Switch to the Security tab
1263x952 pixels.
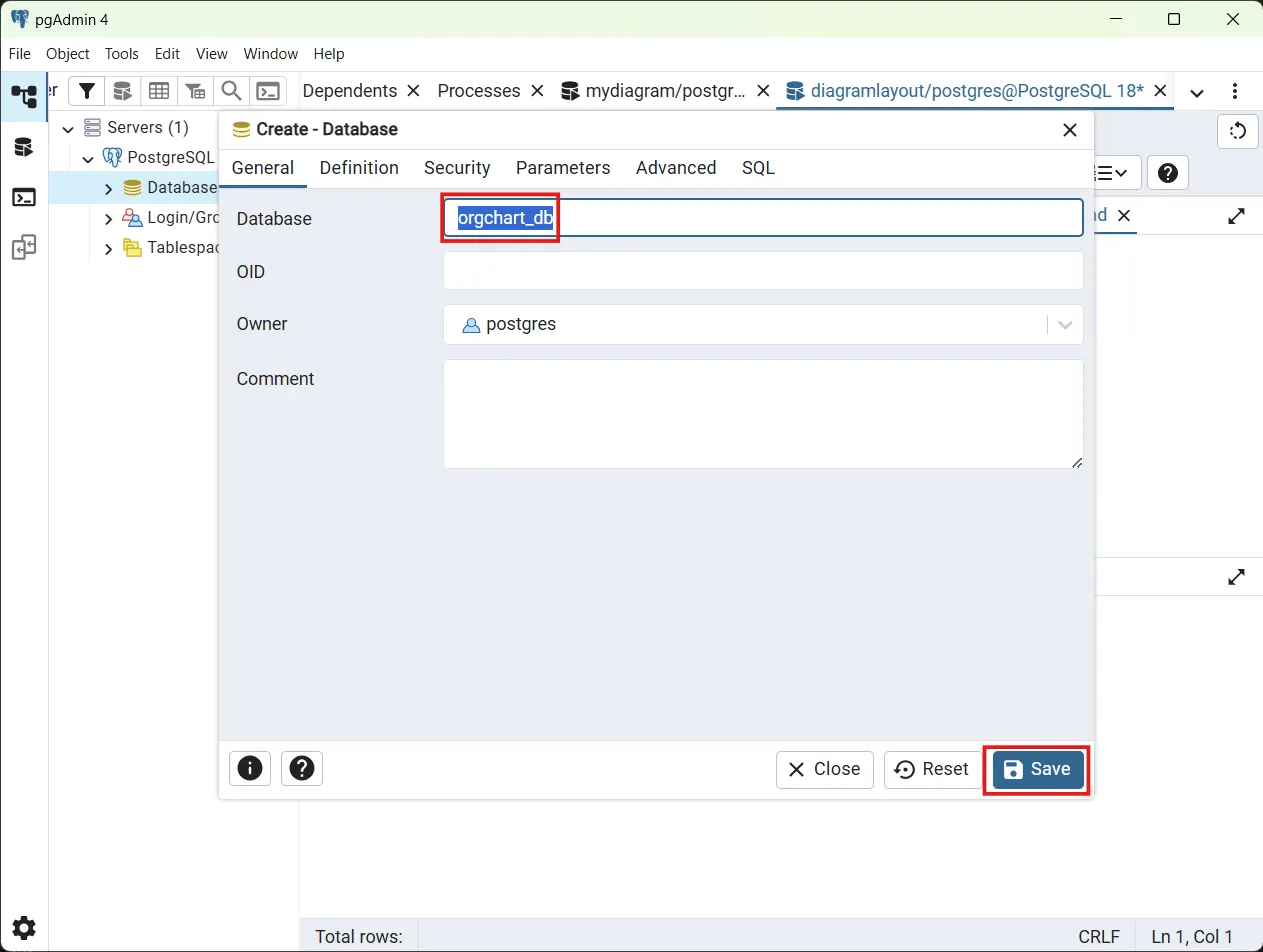click(457, 168)
